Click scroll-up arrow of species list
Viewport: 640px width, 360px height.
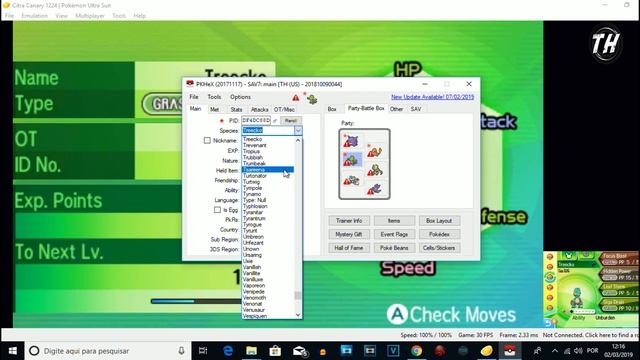click(298, 140)
